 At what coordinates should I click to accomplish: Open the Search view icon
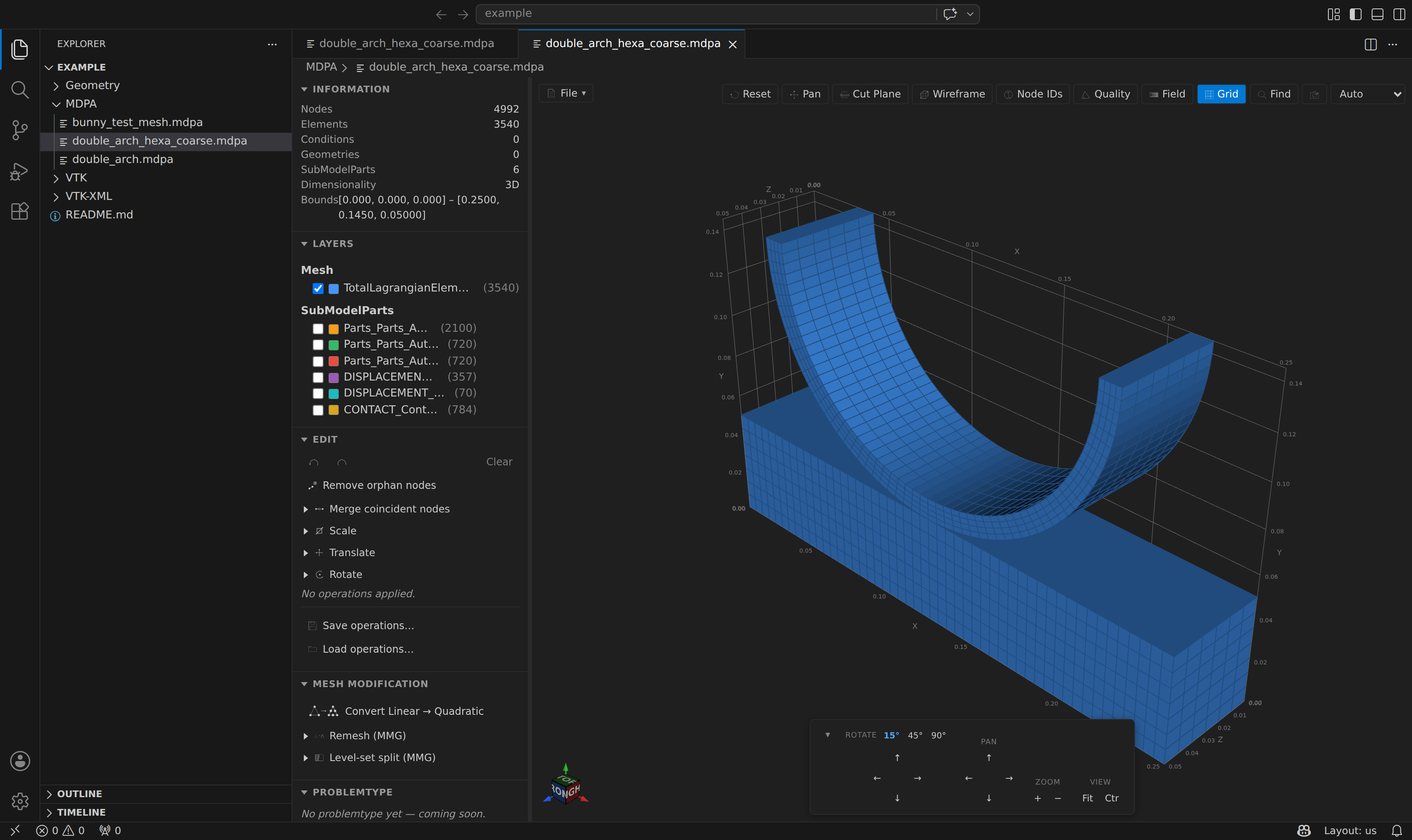point(20,89)
